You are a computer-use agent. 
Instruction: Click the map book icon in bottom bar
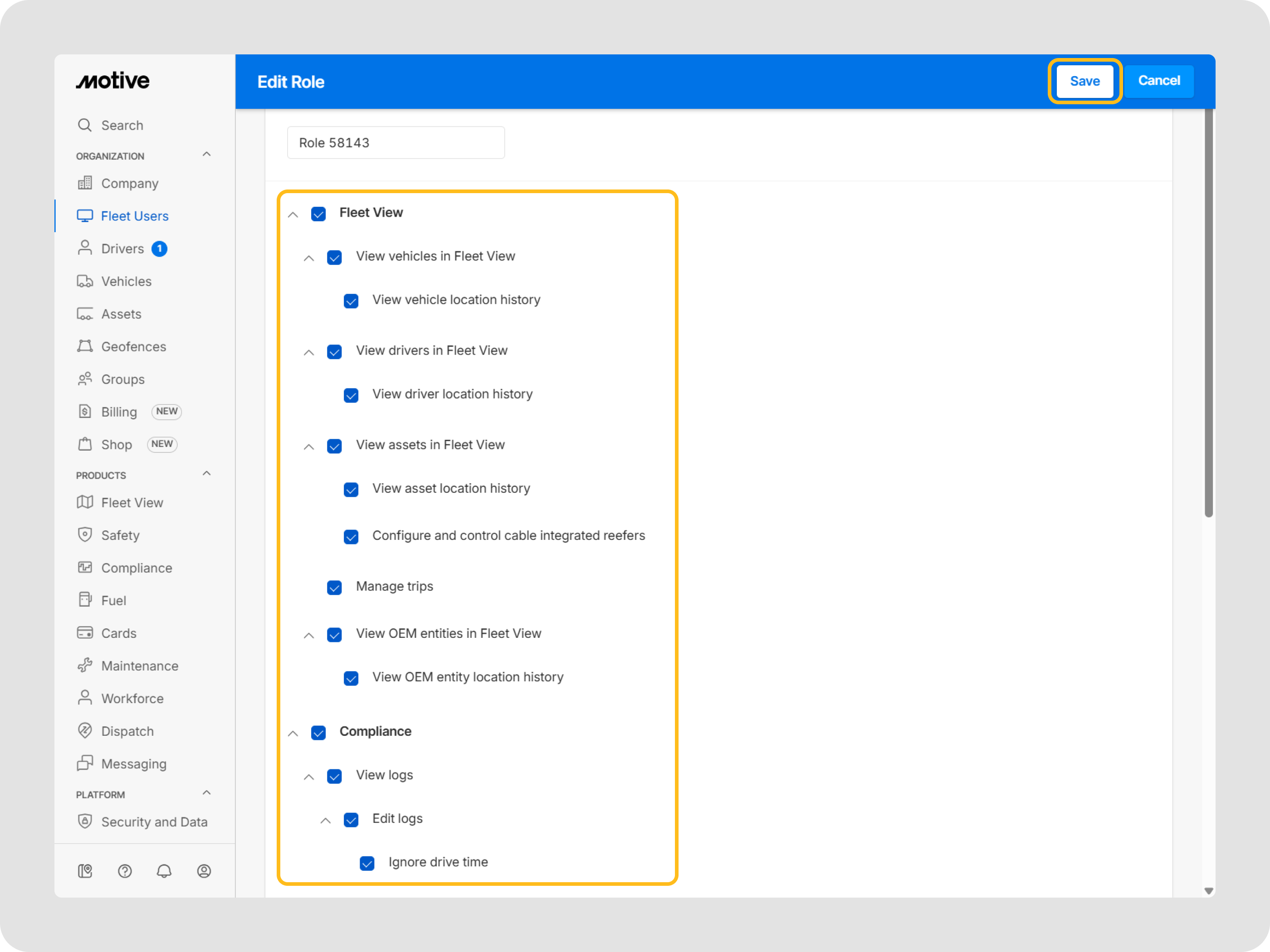tap(85, 871)
